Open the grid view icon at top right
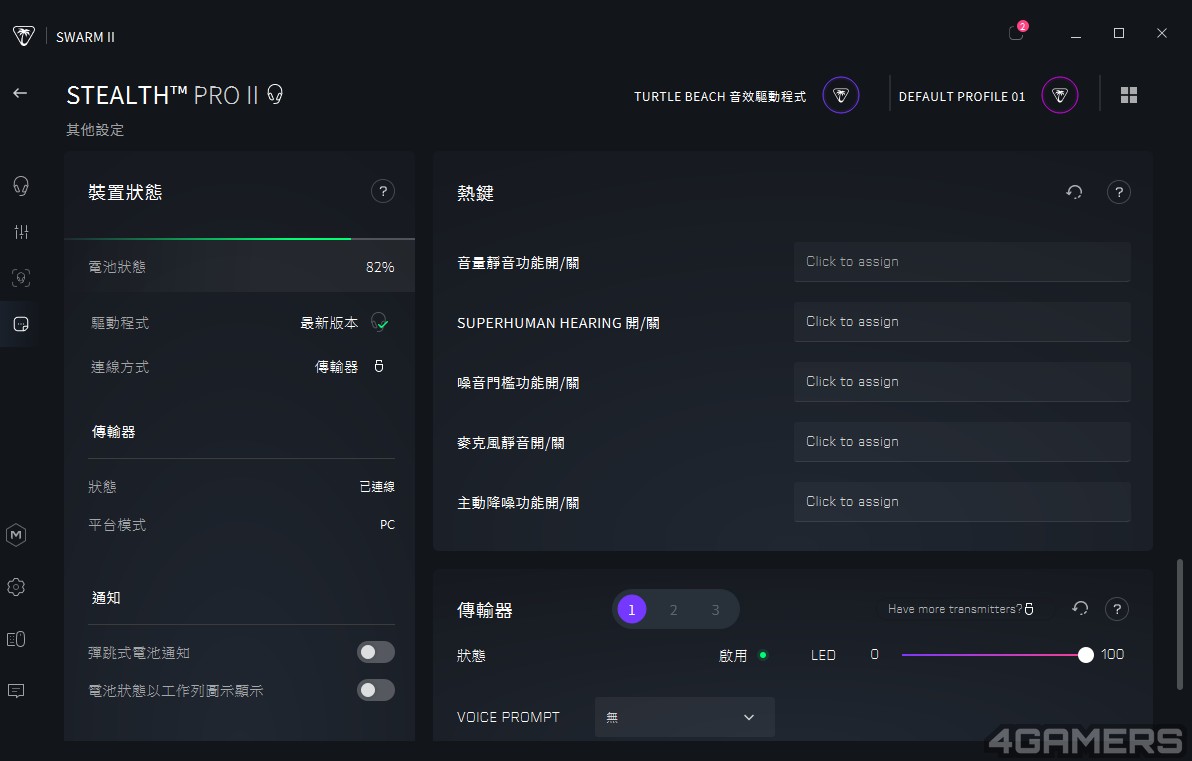 (x=1129, y=95)
